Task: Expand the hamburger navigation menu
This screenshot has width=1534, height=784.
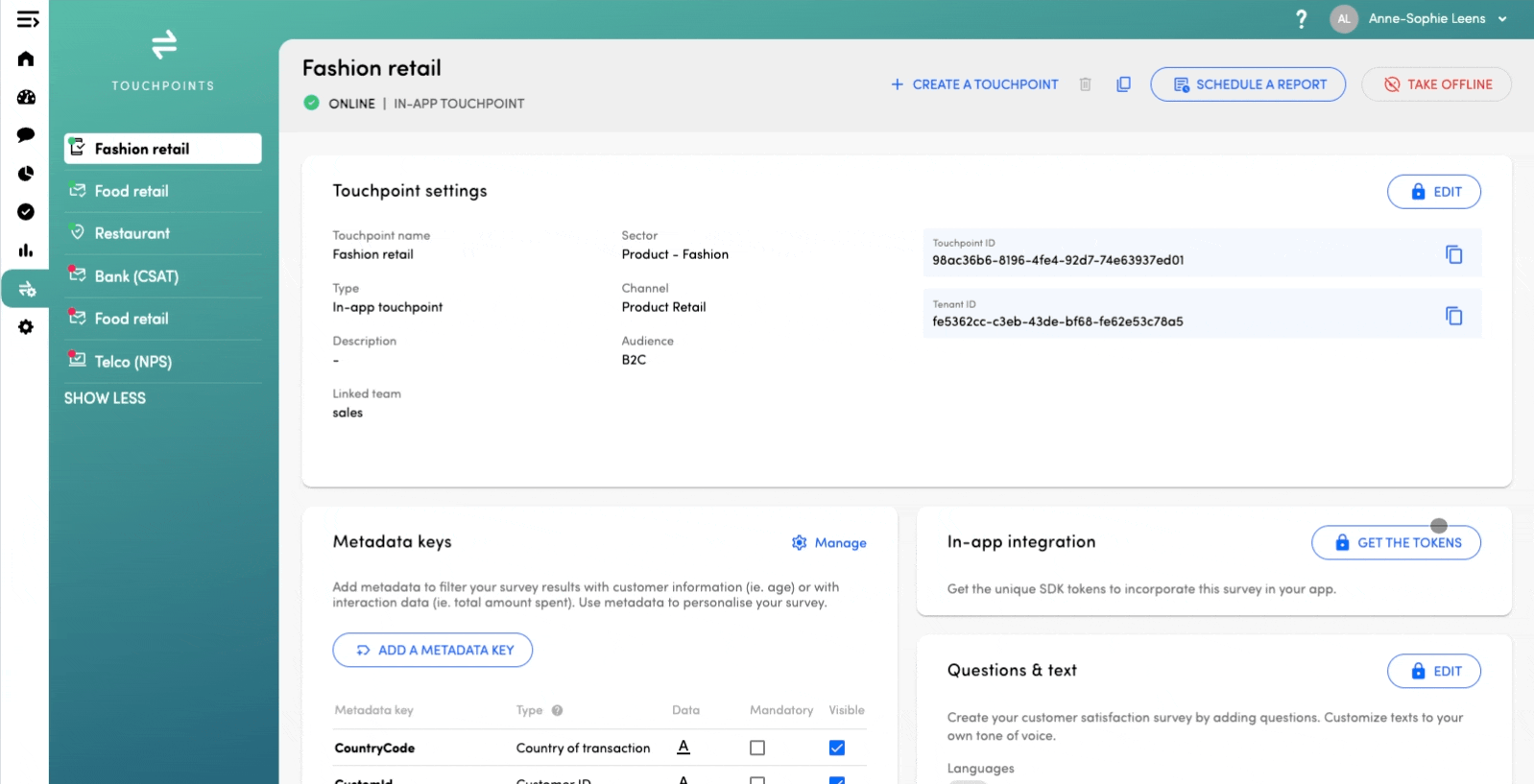Action: pyautogui.click(x=28, y=19)
